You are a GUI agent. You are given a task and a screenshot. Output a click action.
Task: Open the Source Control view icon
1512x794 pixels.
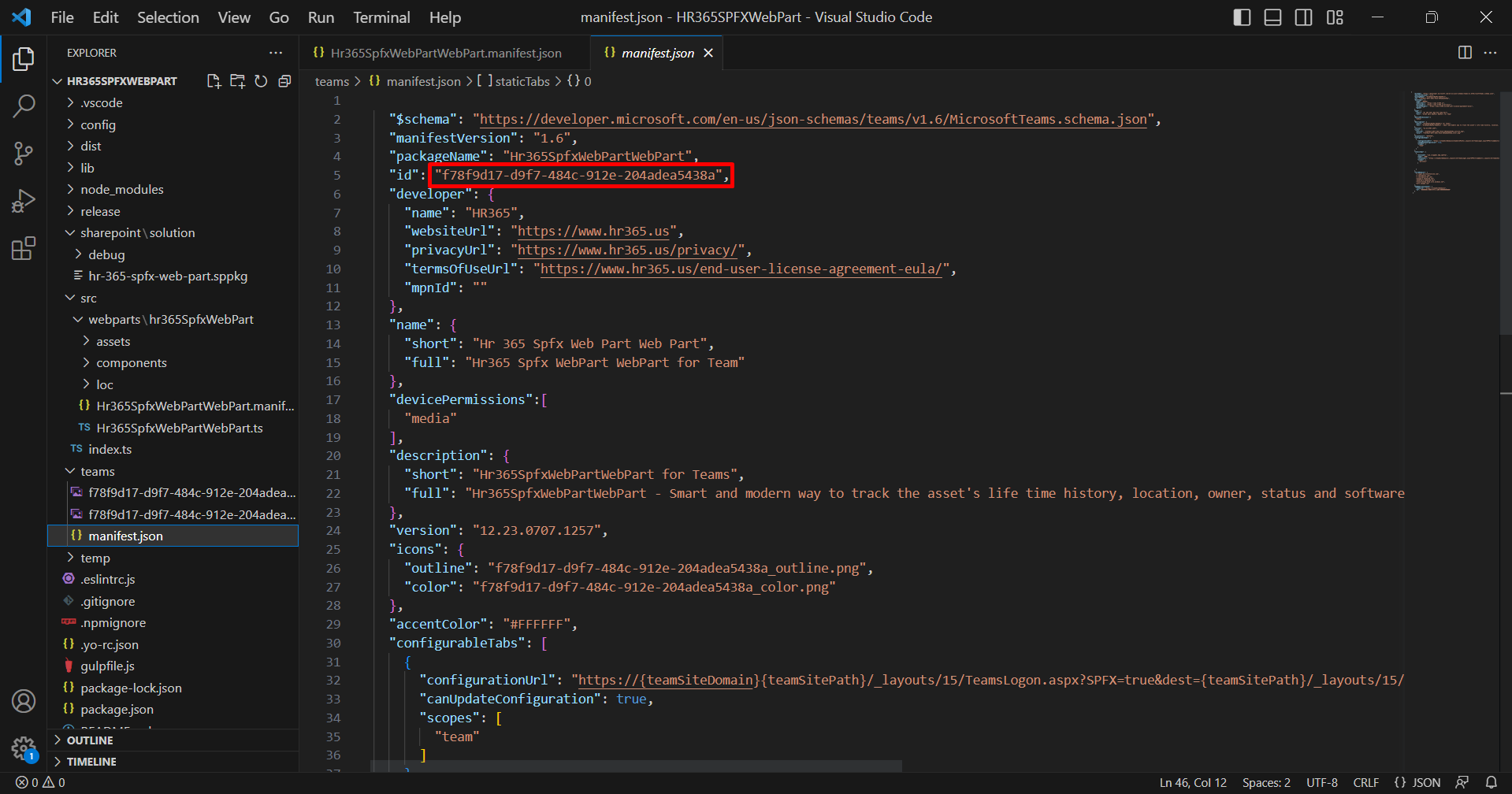click(24, 154)
